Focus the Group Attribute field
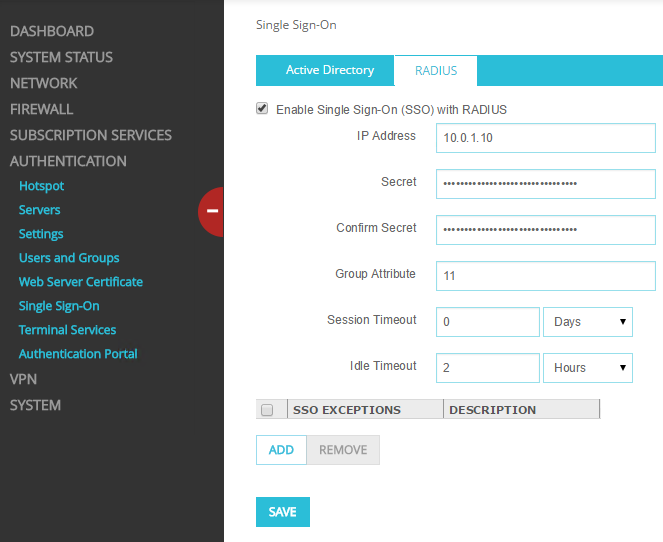The height and width of the screenshot is (542, 663). pos(545,275)
